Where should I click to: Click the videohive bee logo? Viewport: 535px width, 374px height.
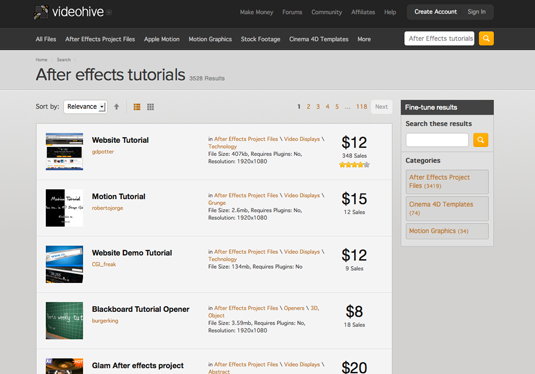tap(41, 12)
